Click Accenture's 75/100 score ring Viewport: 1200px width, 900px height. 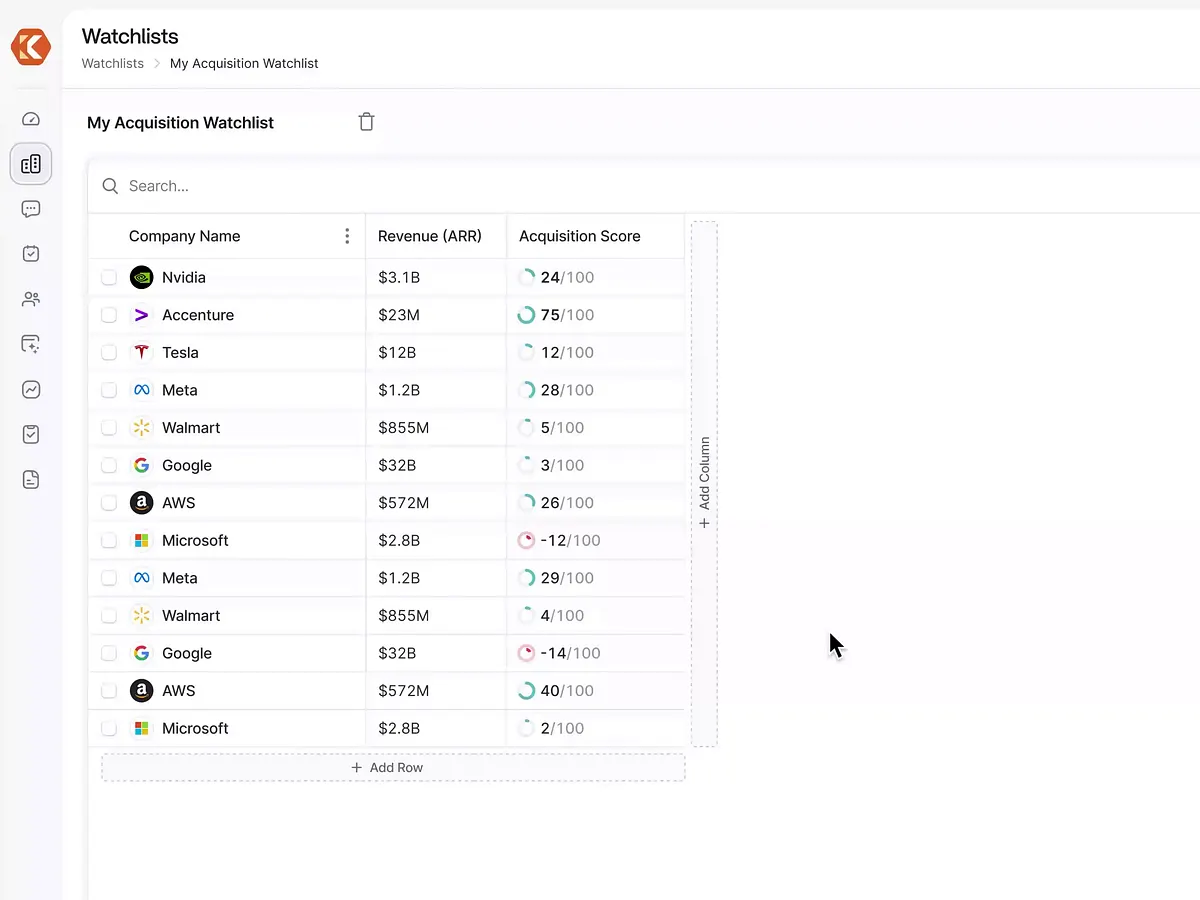pyautogui.click(x=526, y=315)
